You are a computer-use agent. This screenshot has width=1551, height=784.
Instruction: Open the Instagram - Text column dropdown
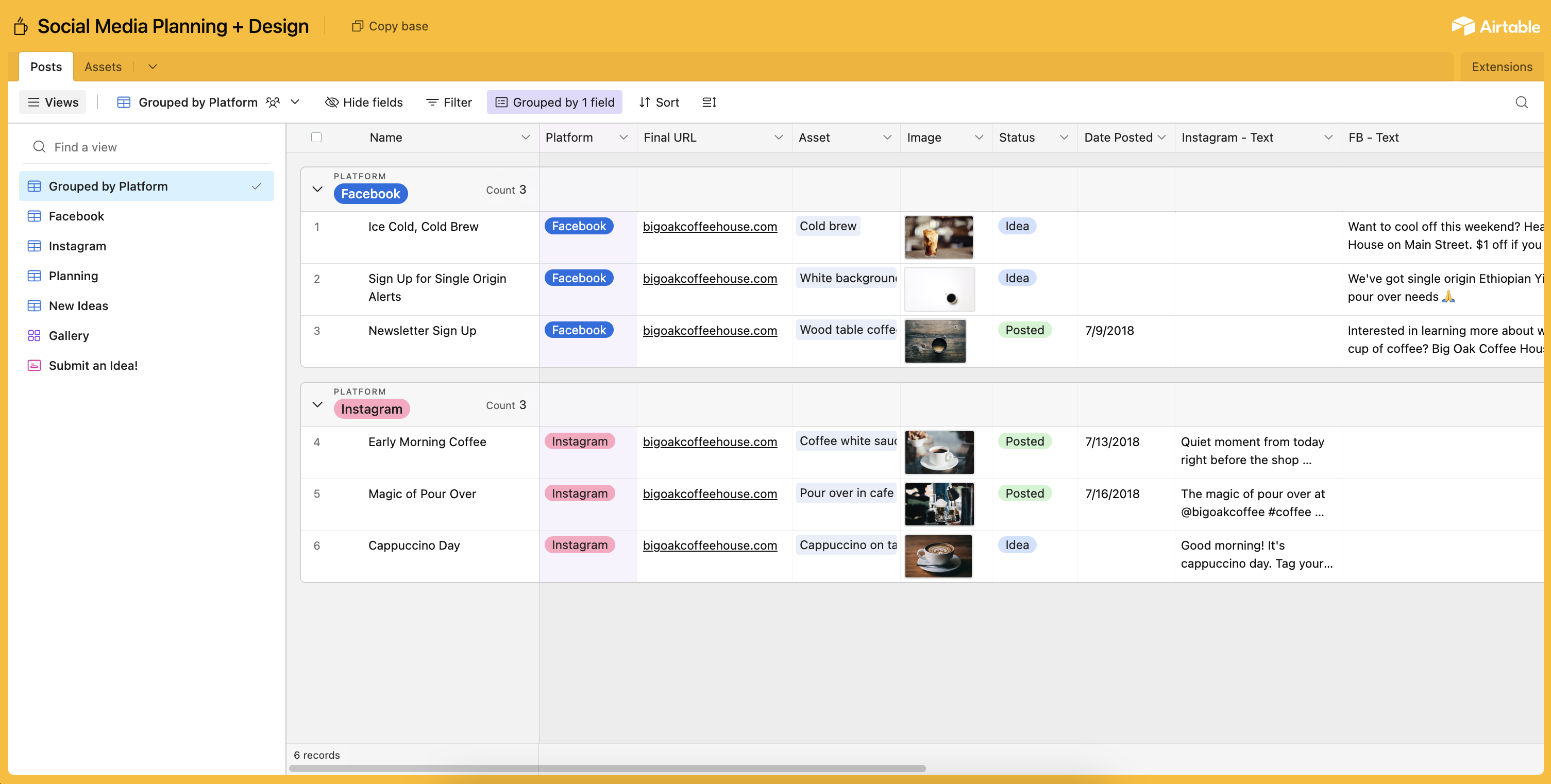(1328, 137)
